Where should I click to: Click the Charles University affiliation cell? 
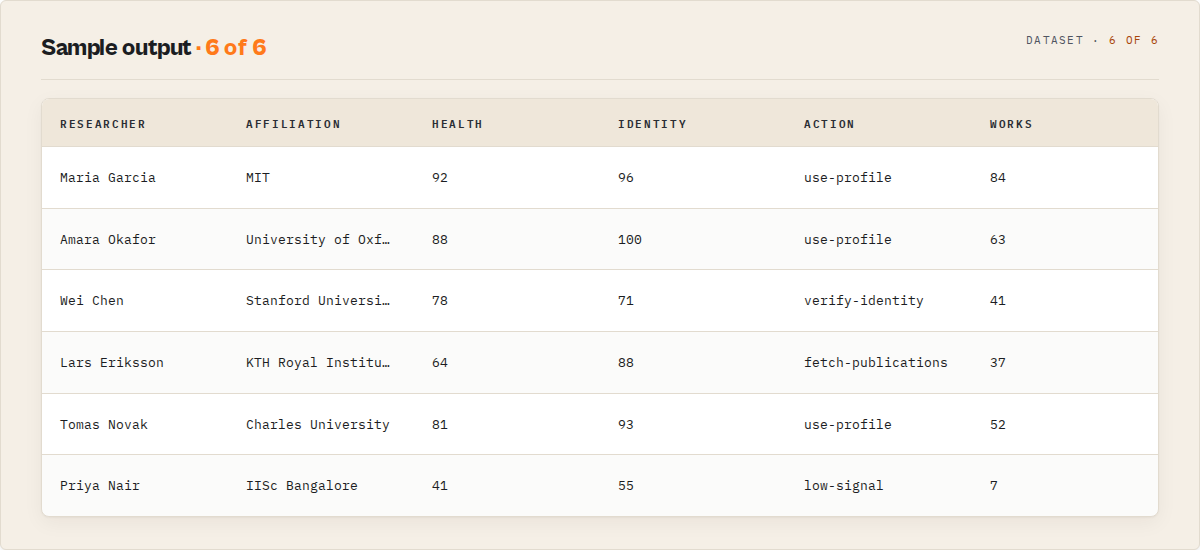[318, 425]
